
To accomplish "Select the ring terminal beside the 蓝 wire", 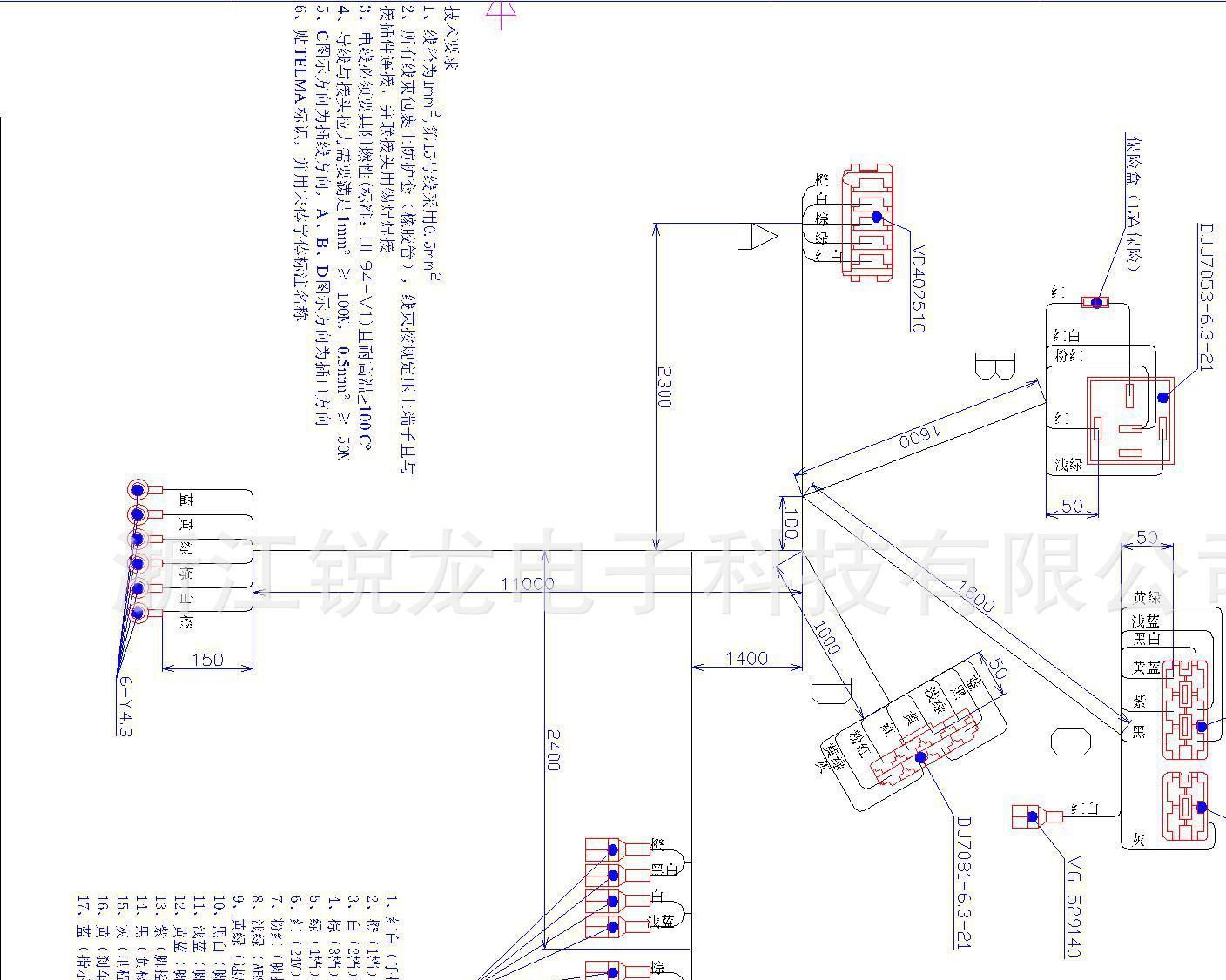I will 145,489.
